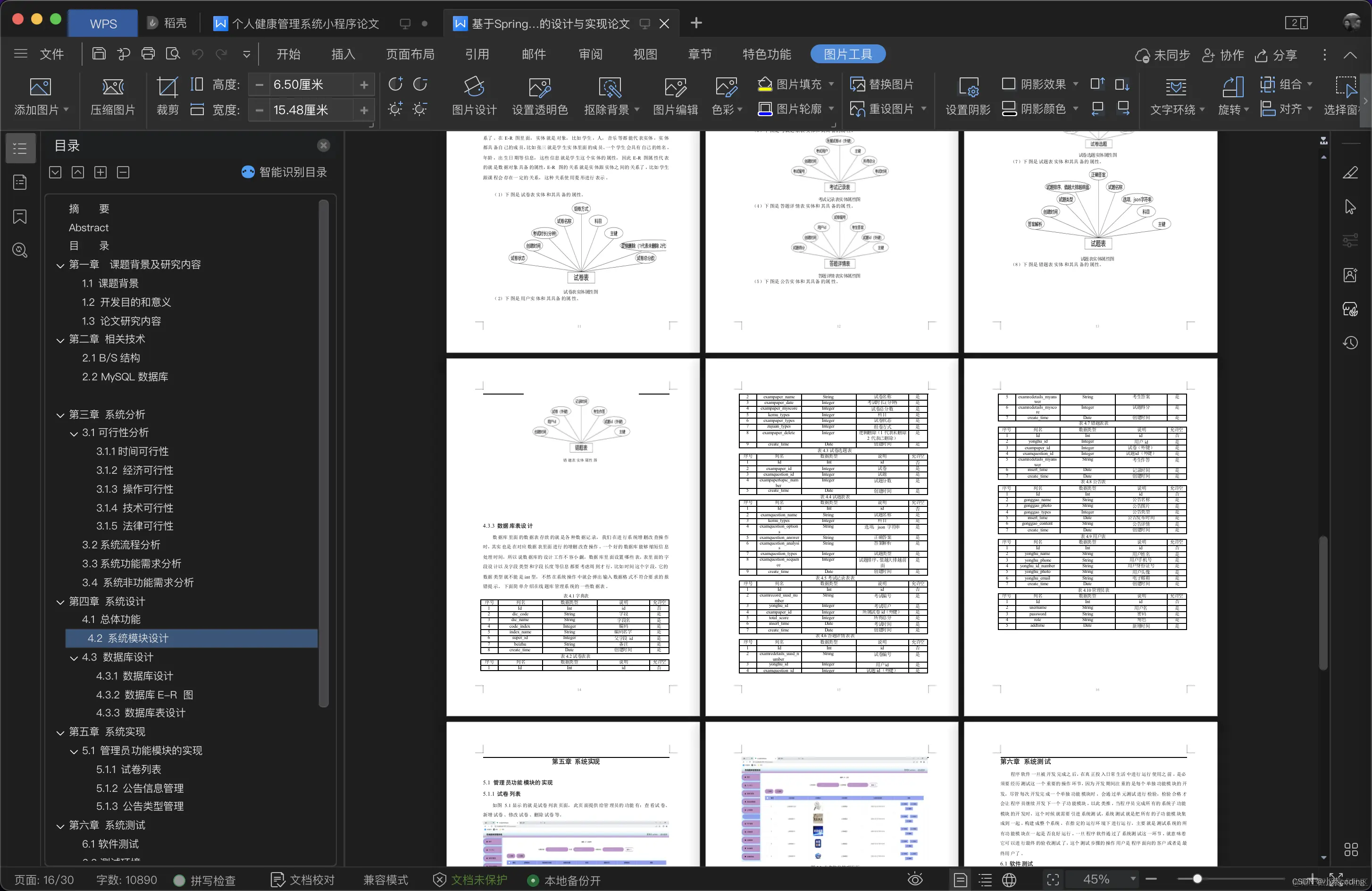The image size is (1372, 891).
Task: Collapse the 第三章 系统分析 tree node
Action: tap(60, 415)
